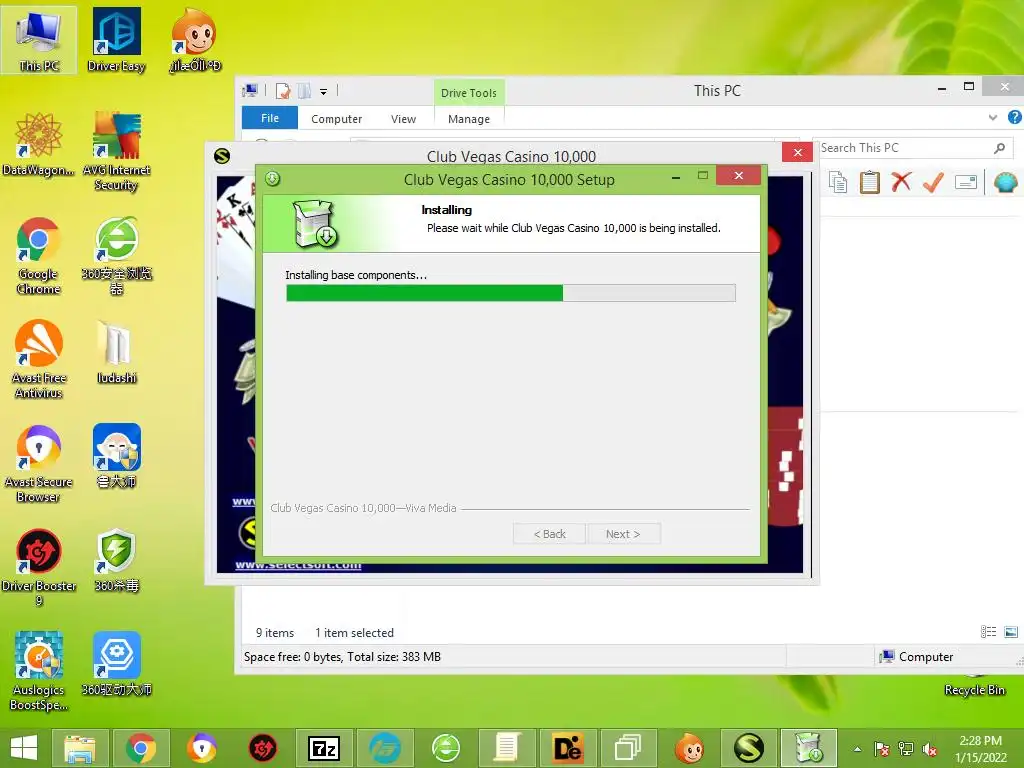Screen dimensions: 1024x768
Task: Expand the Quick Access Toolbar customize dropdown
Action: click(x=323, y=91)
